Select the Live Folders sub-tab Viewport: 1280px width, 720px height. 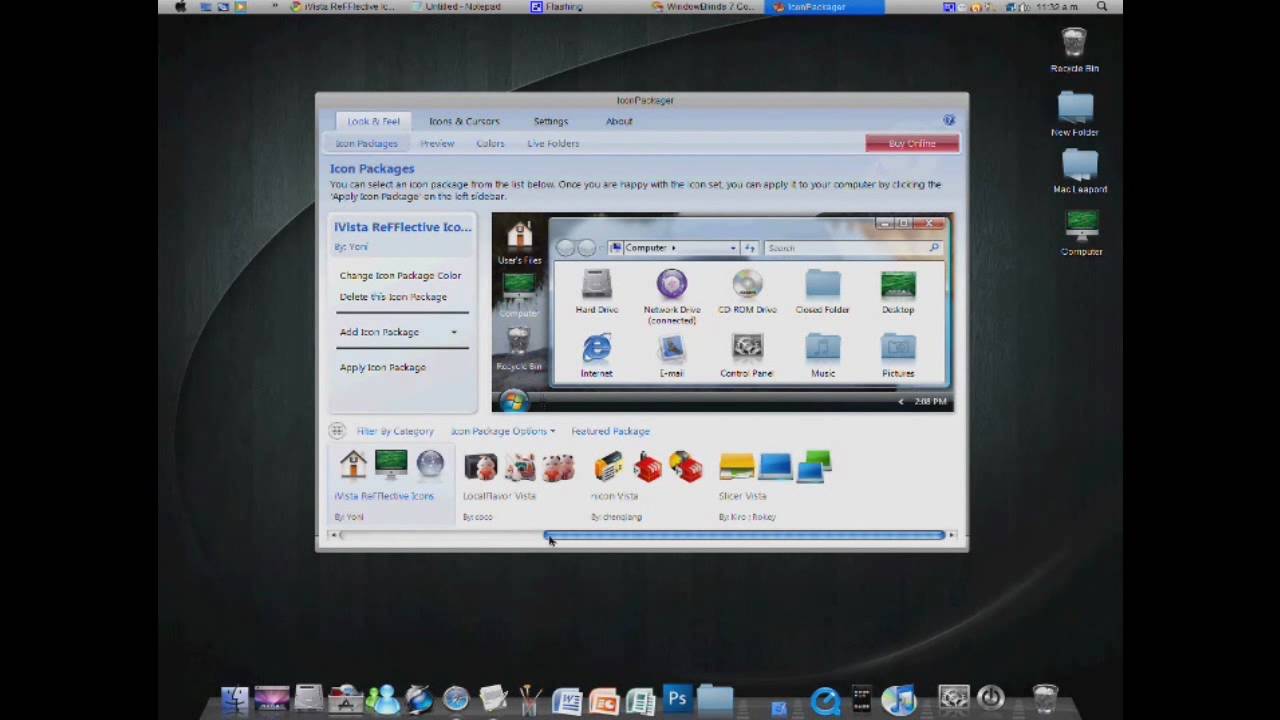(553, 143)
